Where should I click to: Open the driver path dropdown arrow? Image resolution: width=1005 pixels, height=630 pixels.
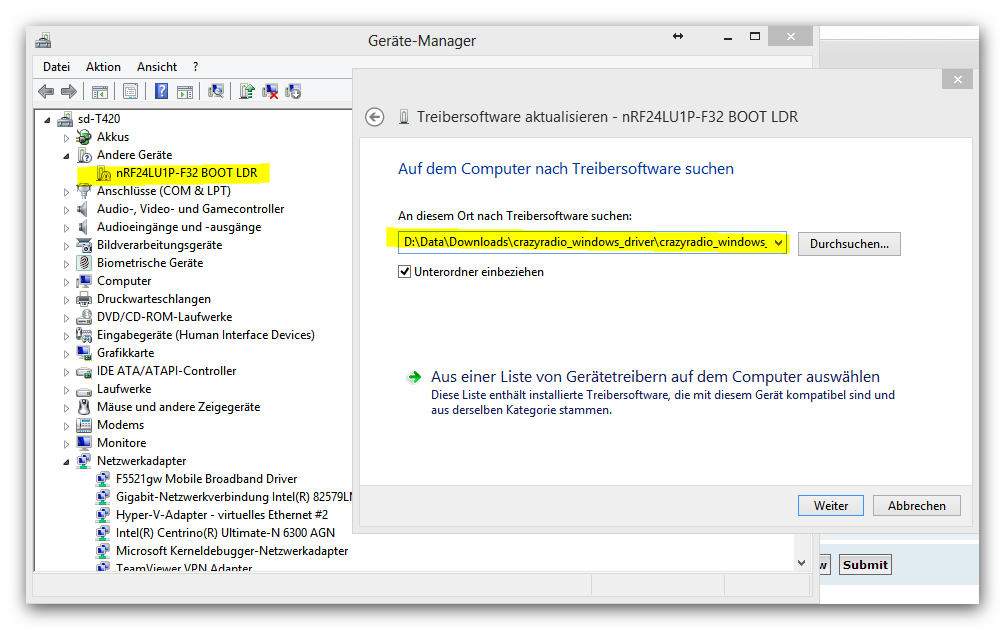[x=778, y=243]
